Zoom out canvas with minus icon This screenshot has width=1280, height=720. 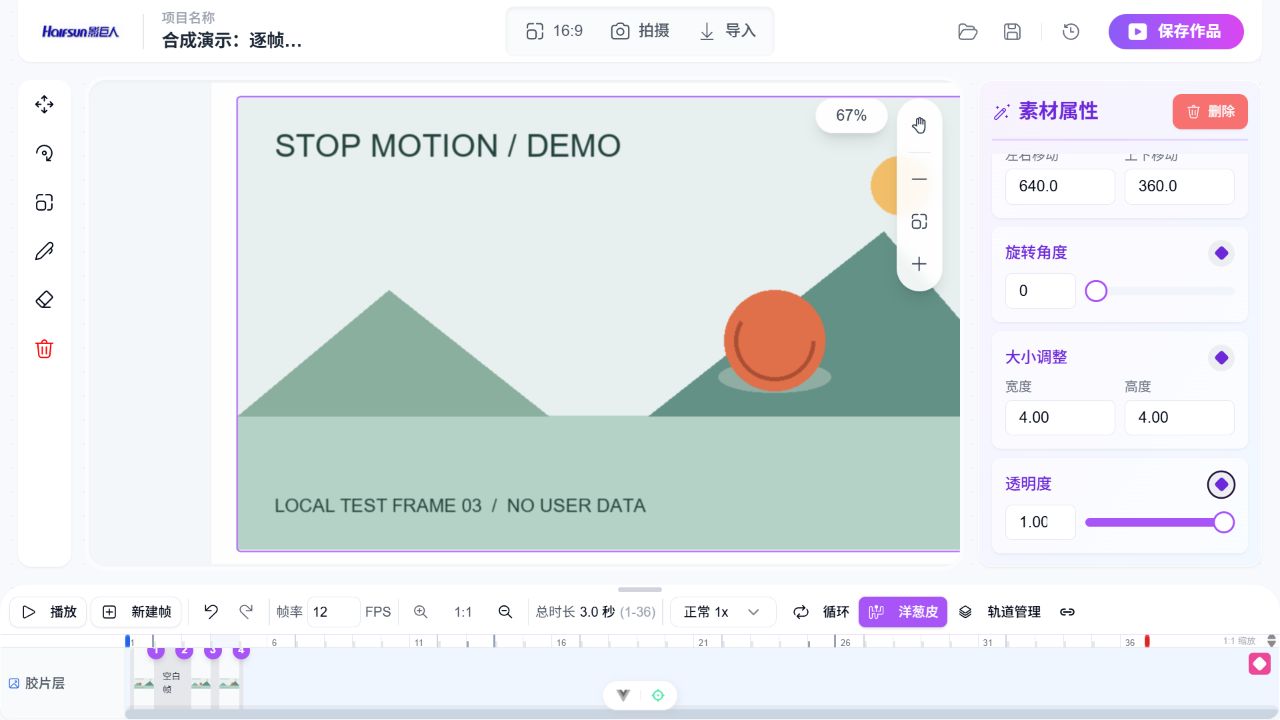[x=919, y=179]
